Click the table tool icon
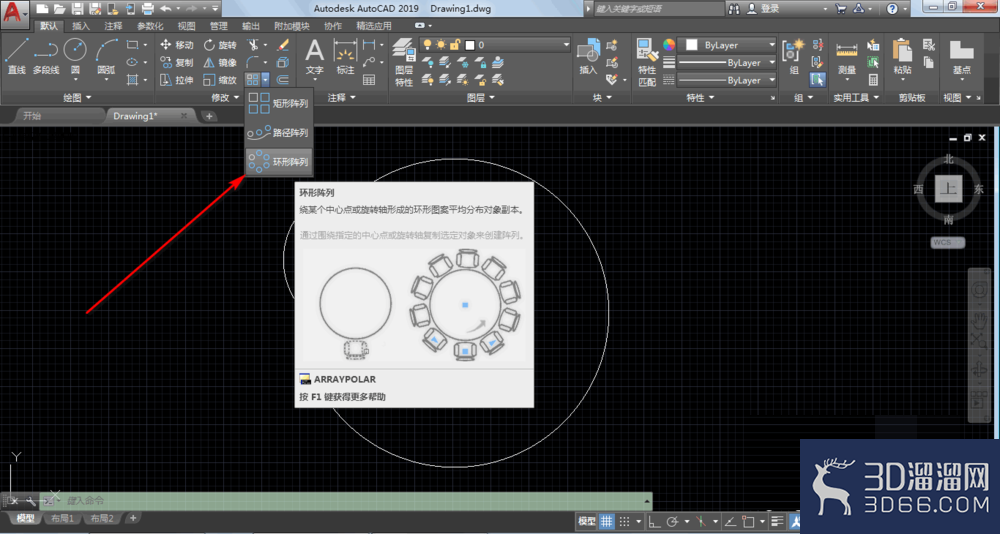 [369, 80]
